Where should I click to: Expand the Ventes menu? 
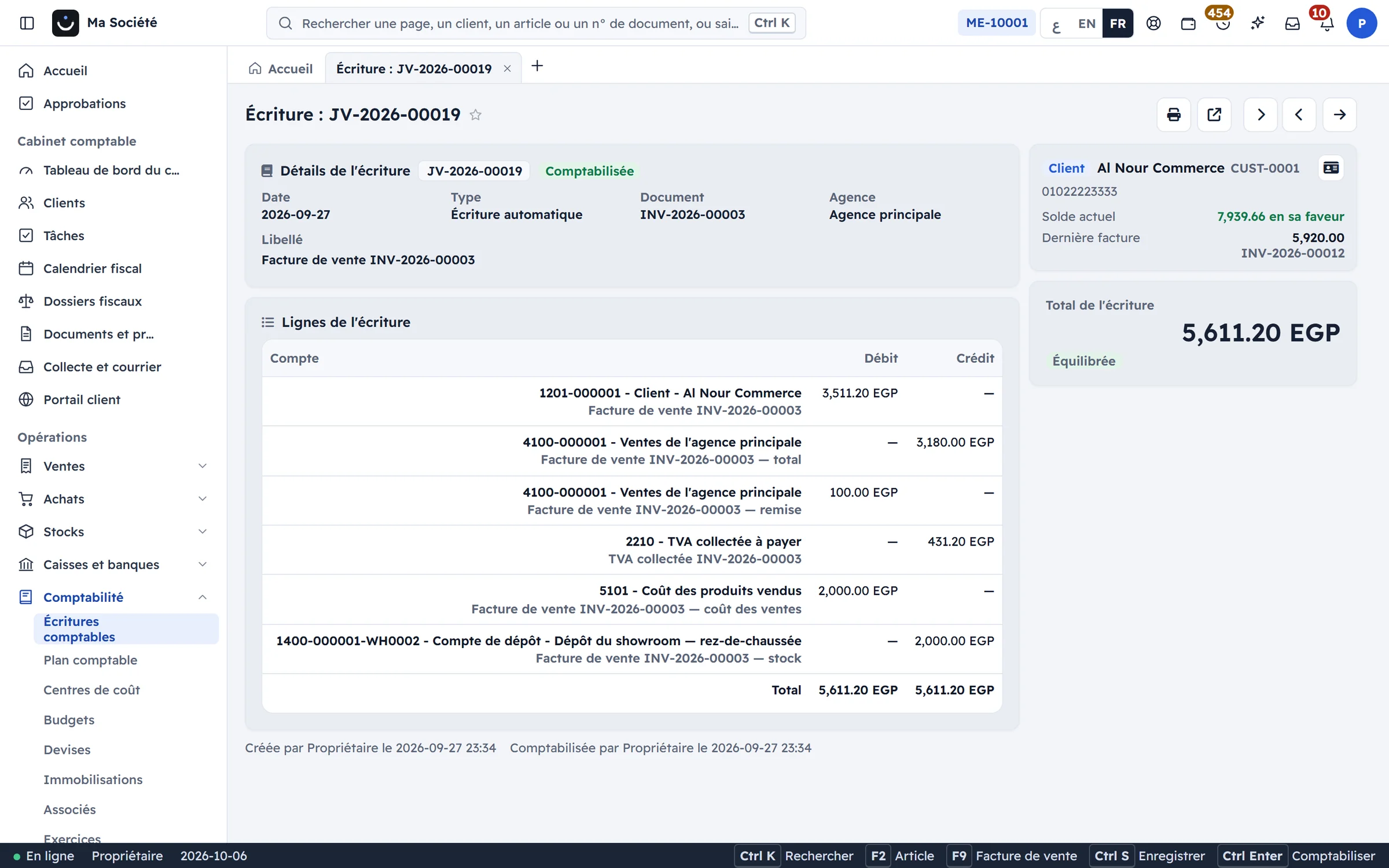tap(113, 466)
